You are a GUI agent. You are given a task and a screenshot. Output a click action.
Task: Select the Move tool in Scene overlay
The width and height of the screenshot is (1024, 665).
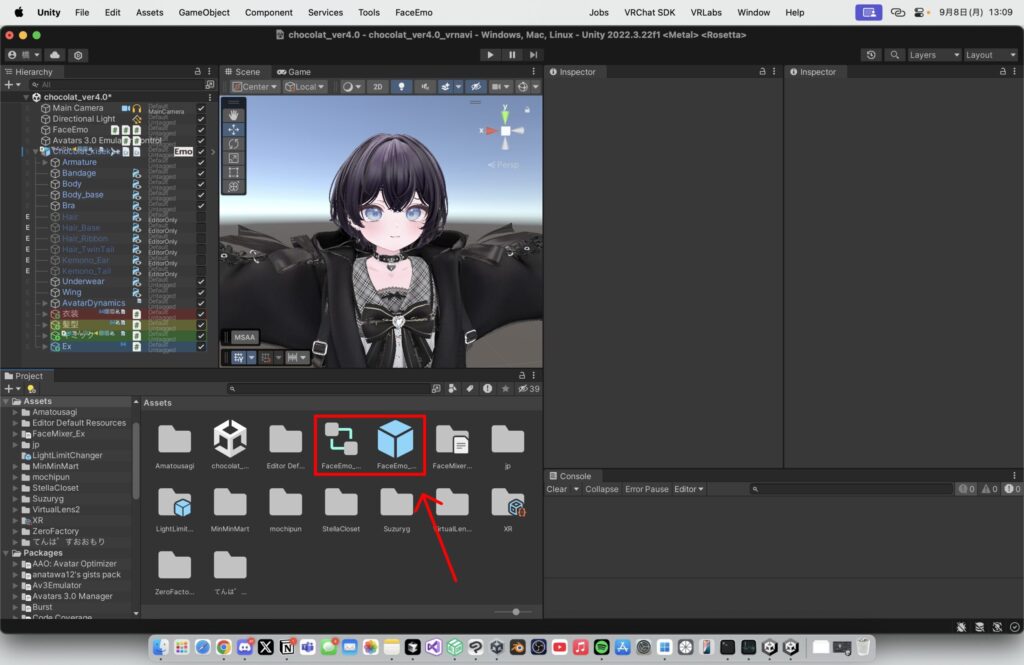233,129
